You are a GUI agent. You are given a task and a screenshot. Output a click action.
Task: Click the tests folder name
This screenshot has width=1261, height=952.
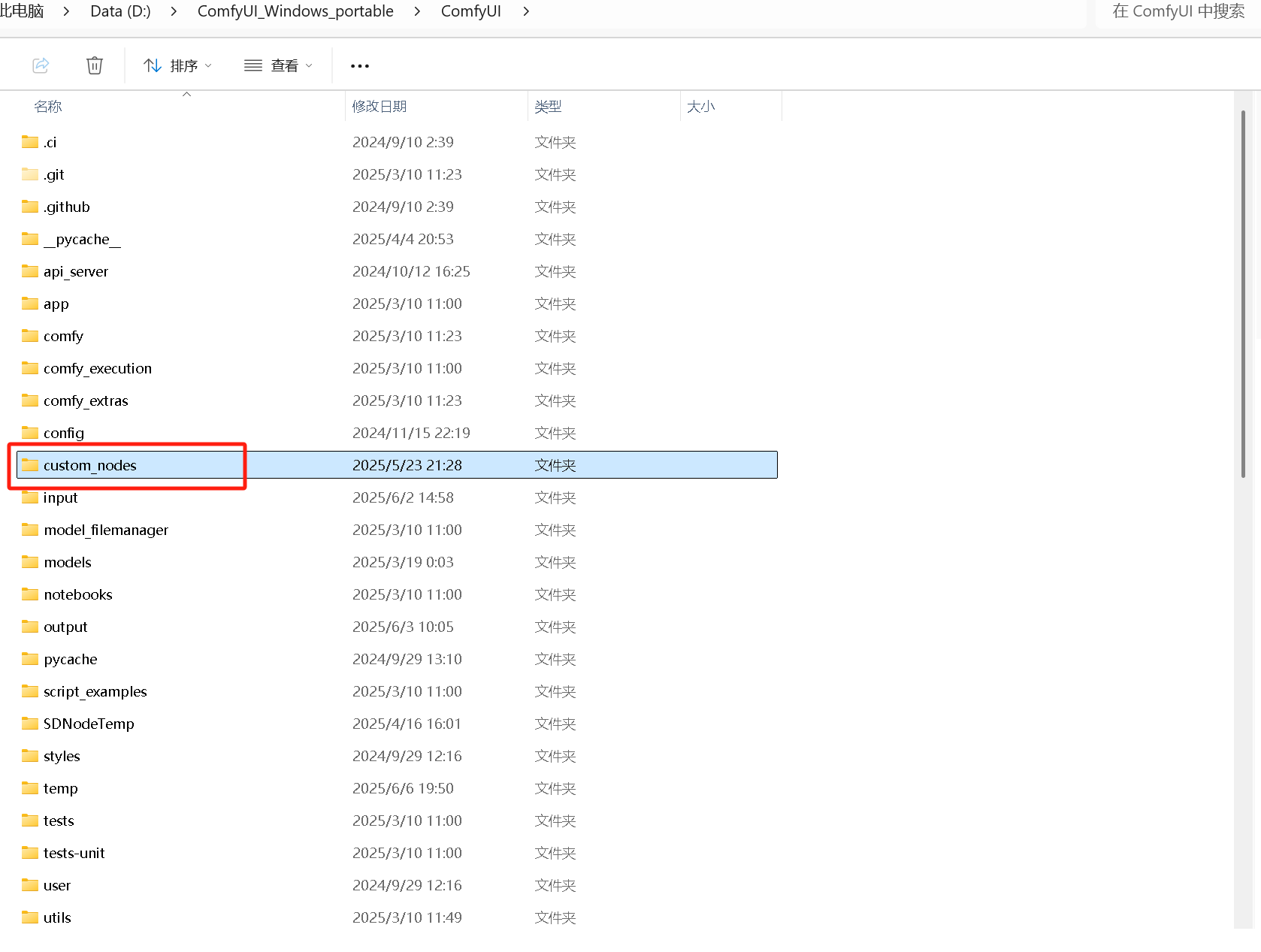(59, 821)
